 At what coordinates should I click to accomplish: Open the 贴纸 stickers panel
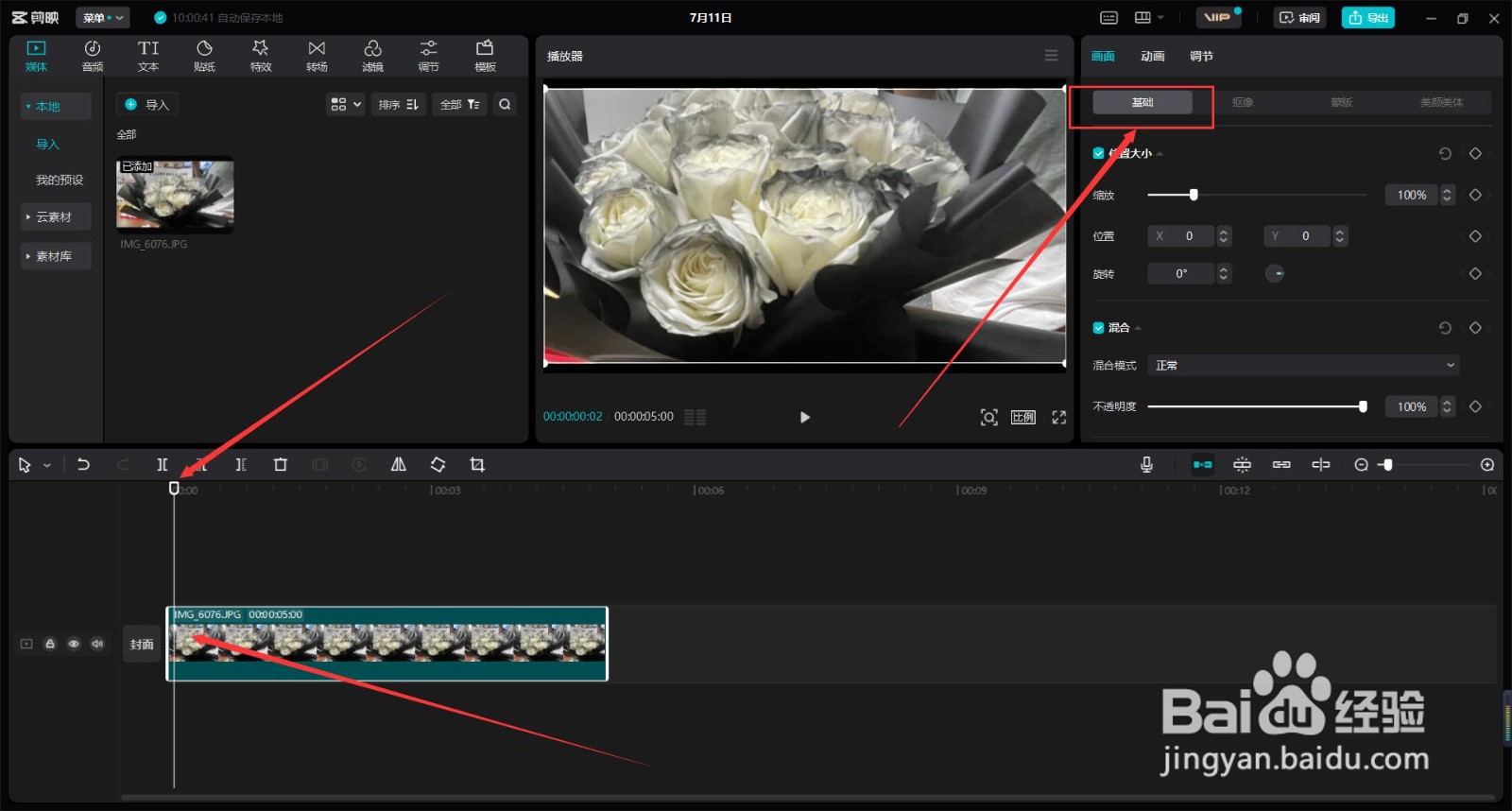pos(204,56)
